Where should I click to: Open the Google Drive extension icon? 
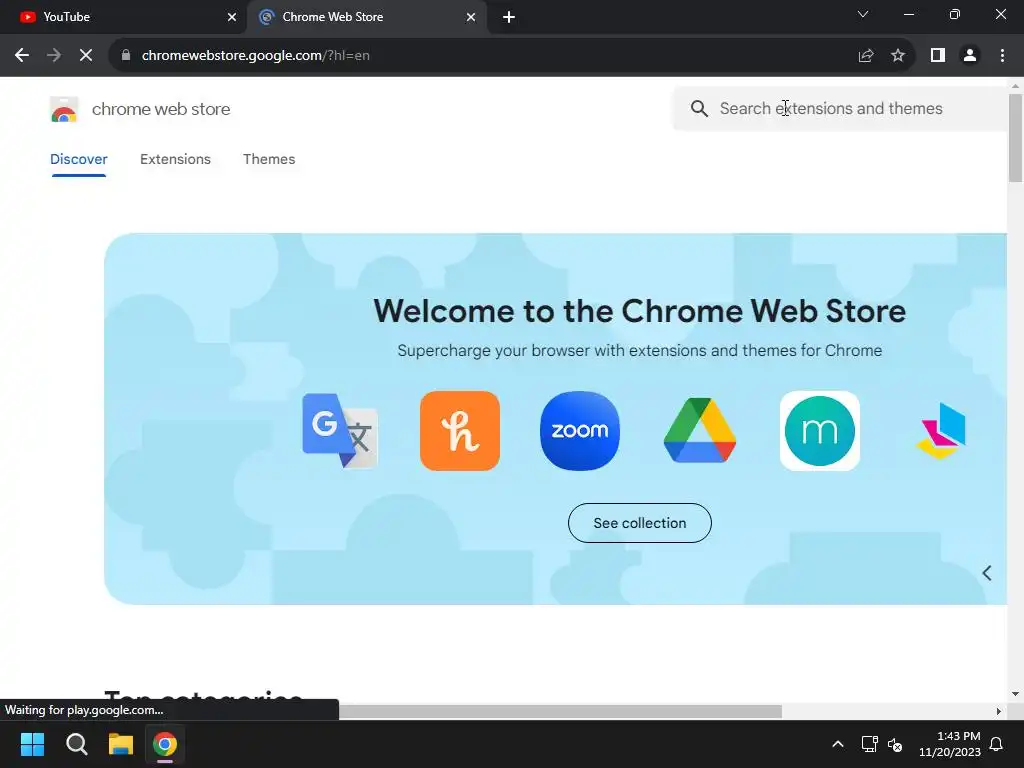pos(699,430)
